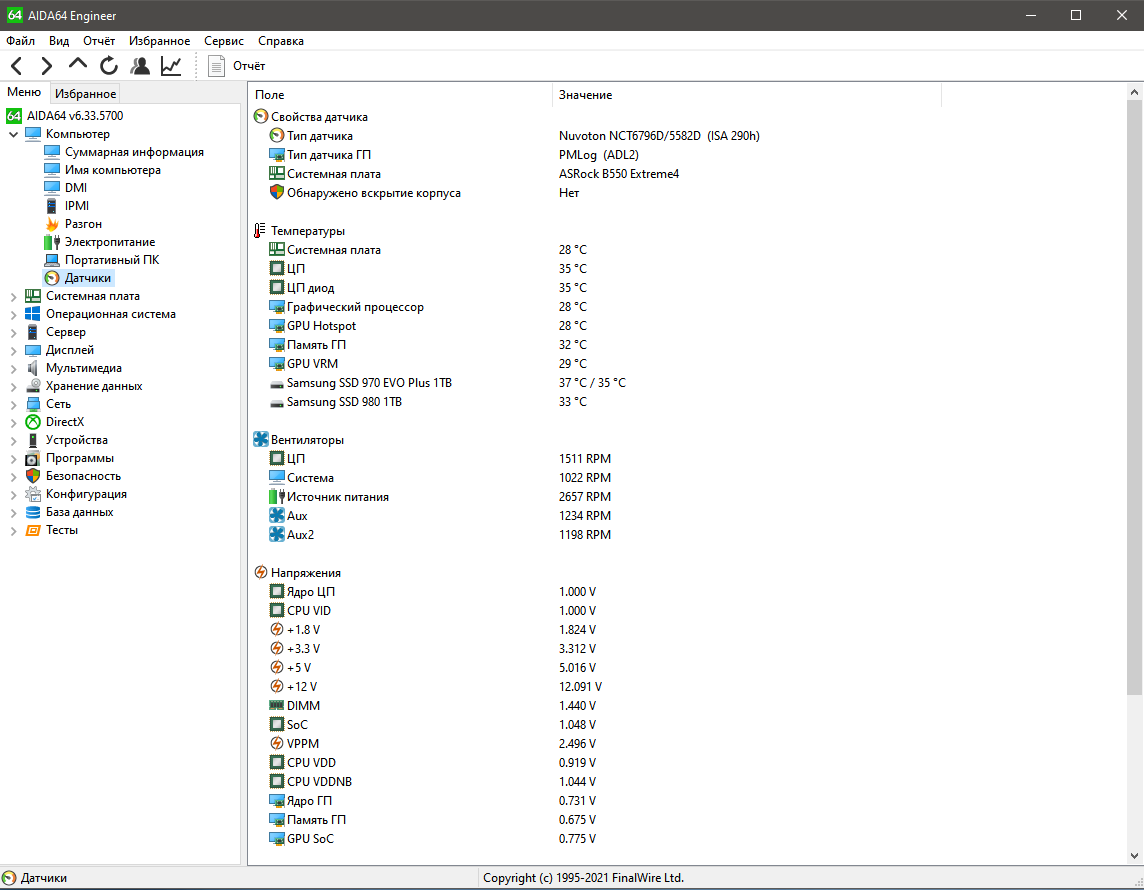Image resolution: width=1144 pixels, height=890 pixels.
Task: Go forward with the right arrow toolbar icon
Action: click(x=47, y=66)
